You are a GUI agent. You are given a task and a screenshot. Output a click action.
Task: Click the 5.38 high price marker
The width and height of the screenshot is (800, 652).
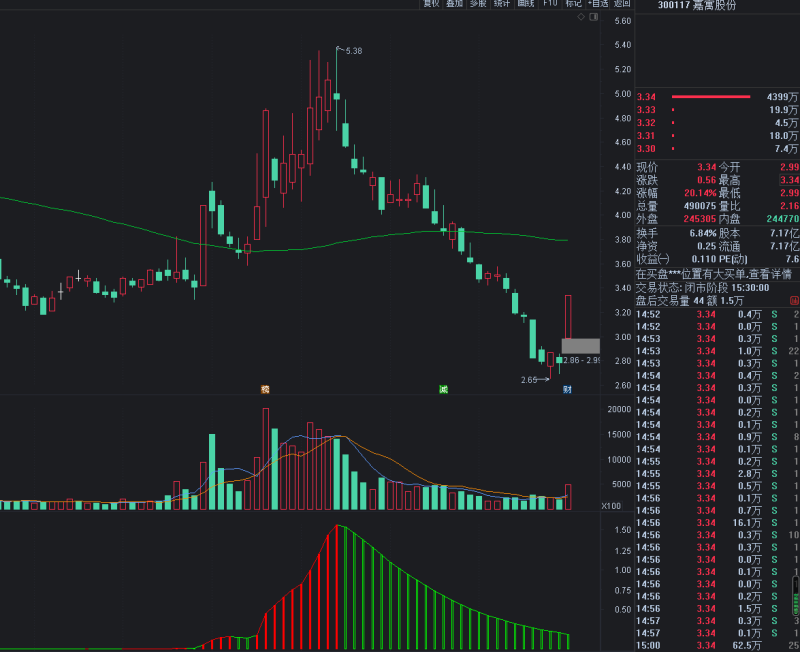click(x=353, y=51)
